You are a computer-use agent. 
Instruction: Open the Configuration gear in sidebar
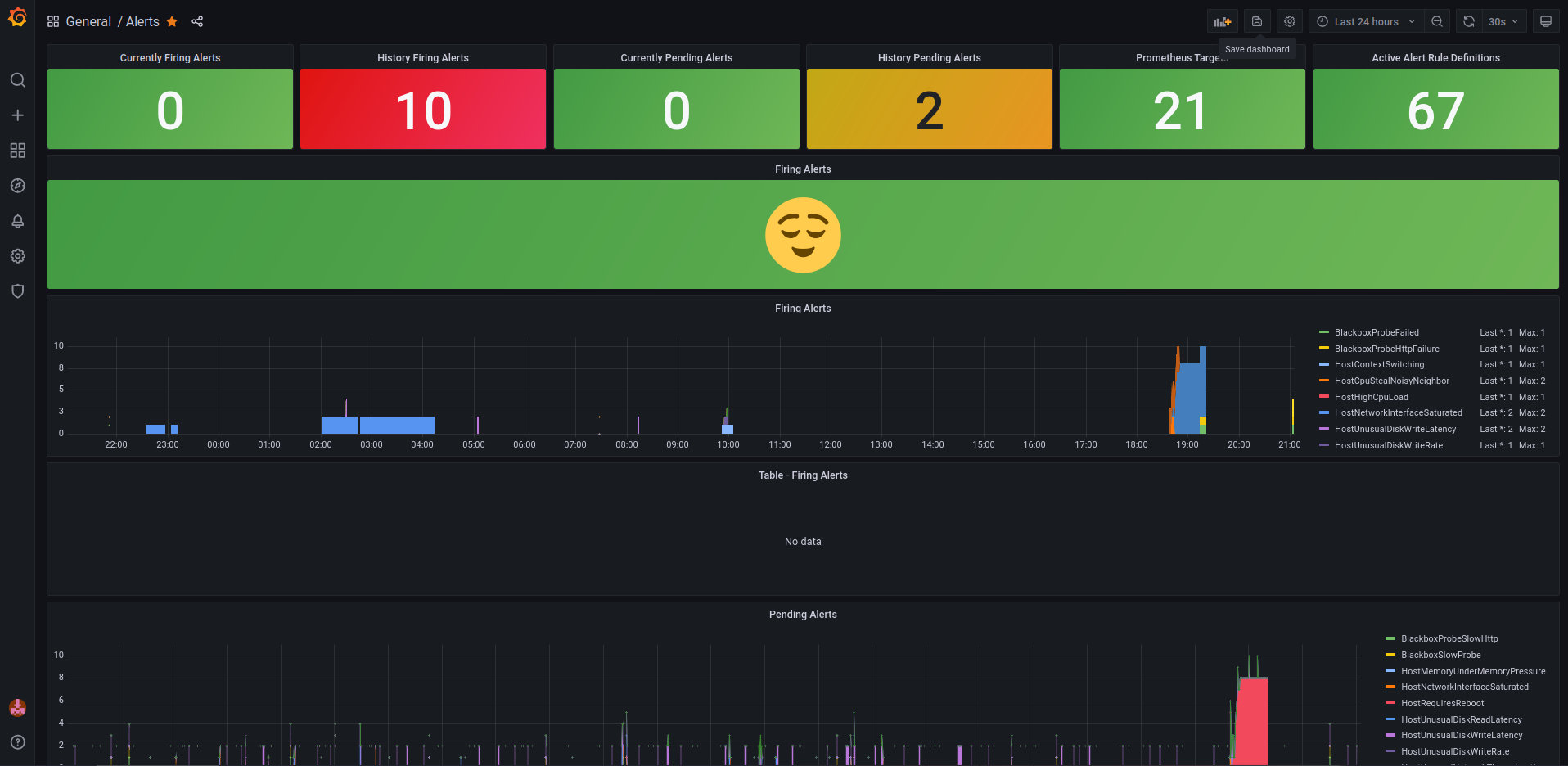click(17, 256)
